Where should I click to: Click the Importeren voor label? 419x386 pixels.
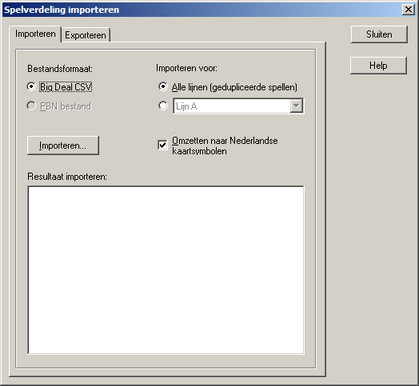pyautogui.click(x=187, y=68)
